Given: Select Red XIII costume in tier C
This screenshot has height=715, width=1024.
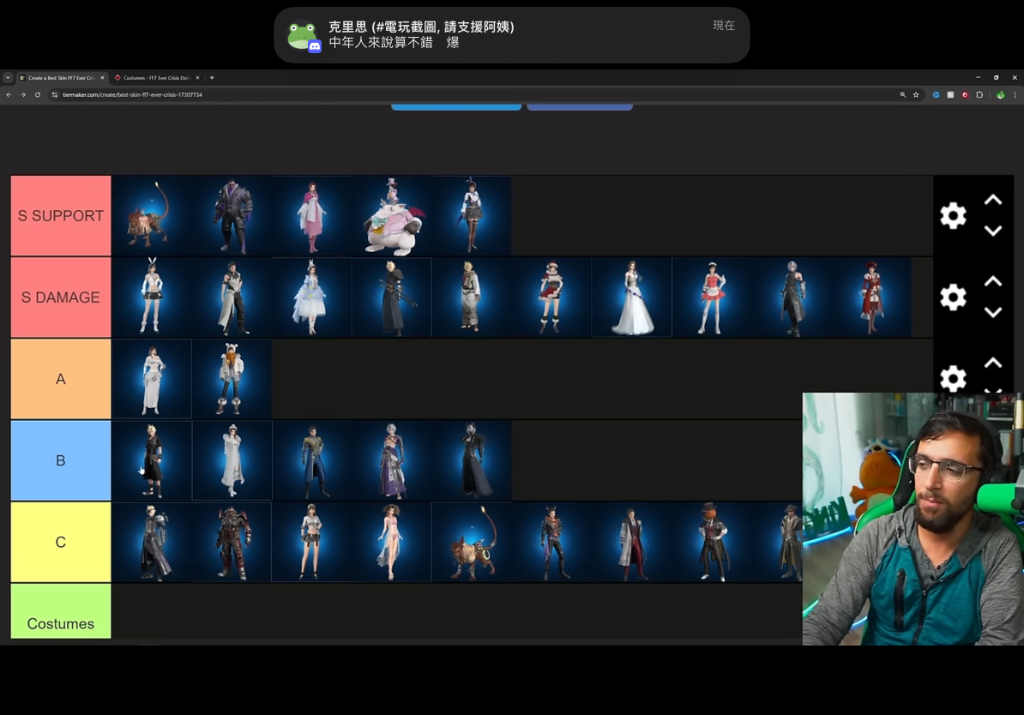Looking at the screenshot, I should tap(472, 542).
